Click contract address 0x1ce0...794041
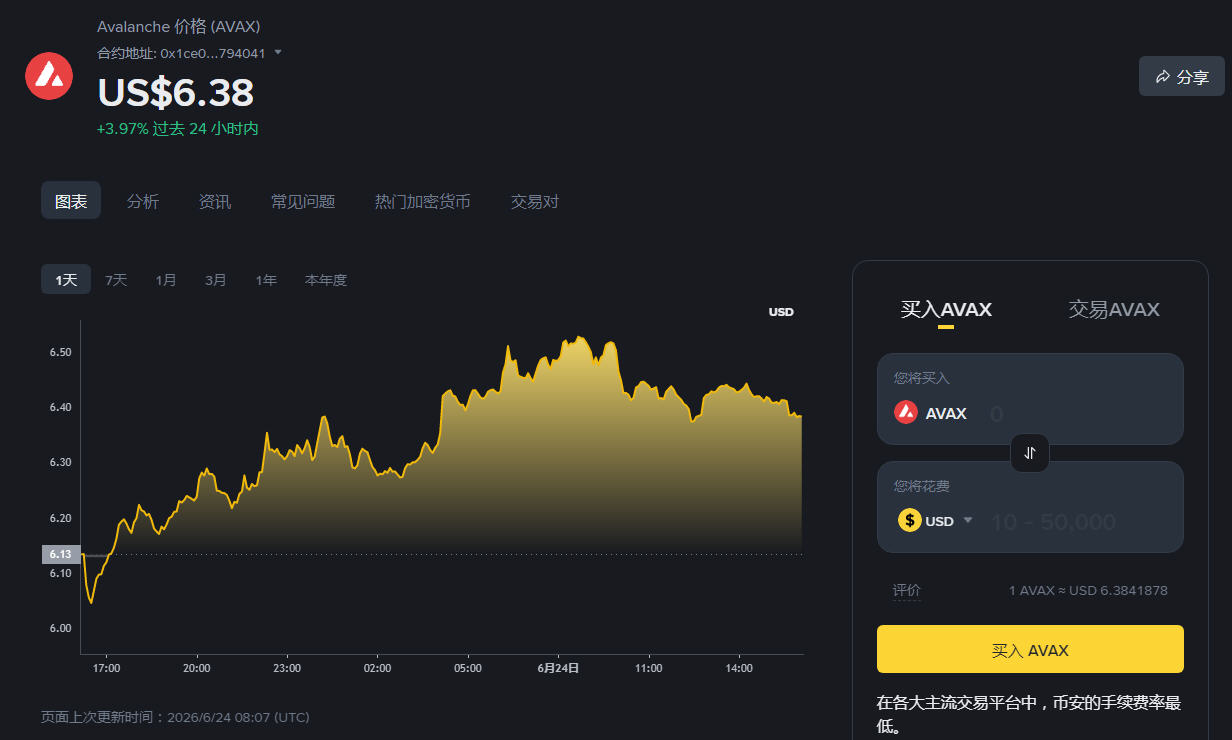Image resolution: width=1232 pixels, height=740 pixels. pos(213,52)
